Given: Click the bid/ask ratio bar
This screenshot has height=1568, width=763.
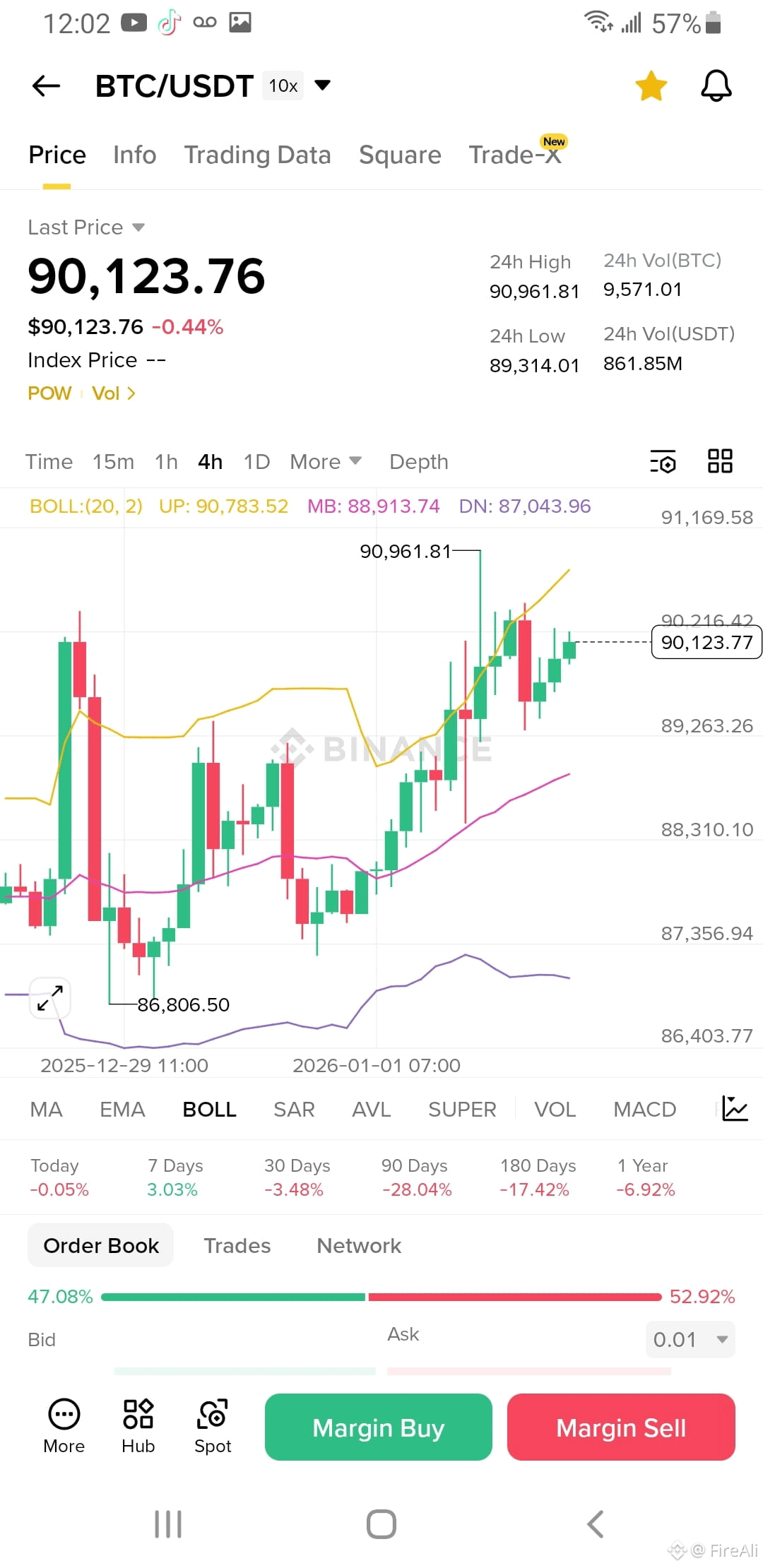Looking at the screenshot, I should coord(381,1297).
